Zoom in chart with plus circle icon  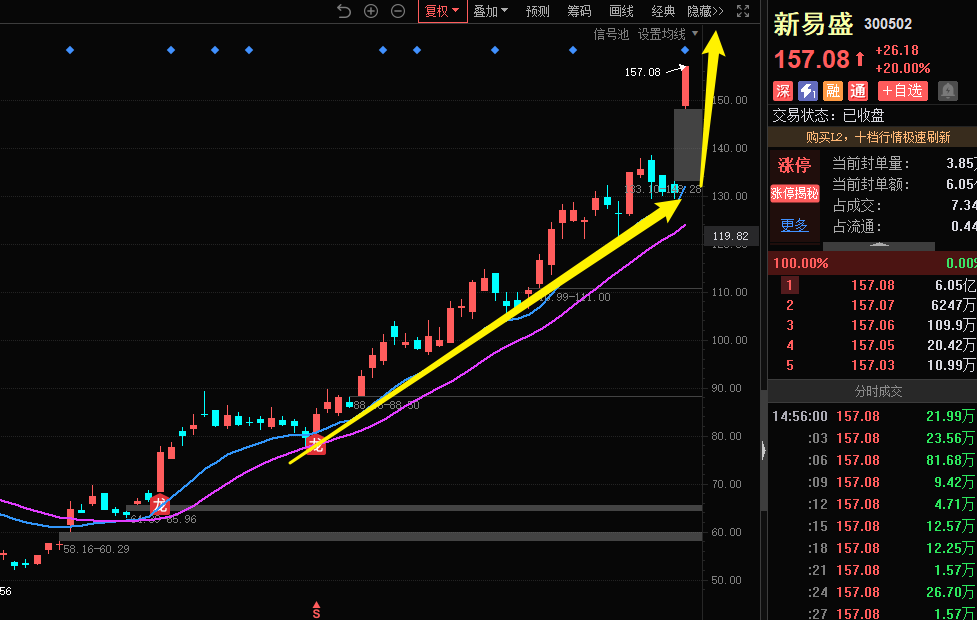371,11
